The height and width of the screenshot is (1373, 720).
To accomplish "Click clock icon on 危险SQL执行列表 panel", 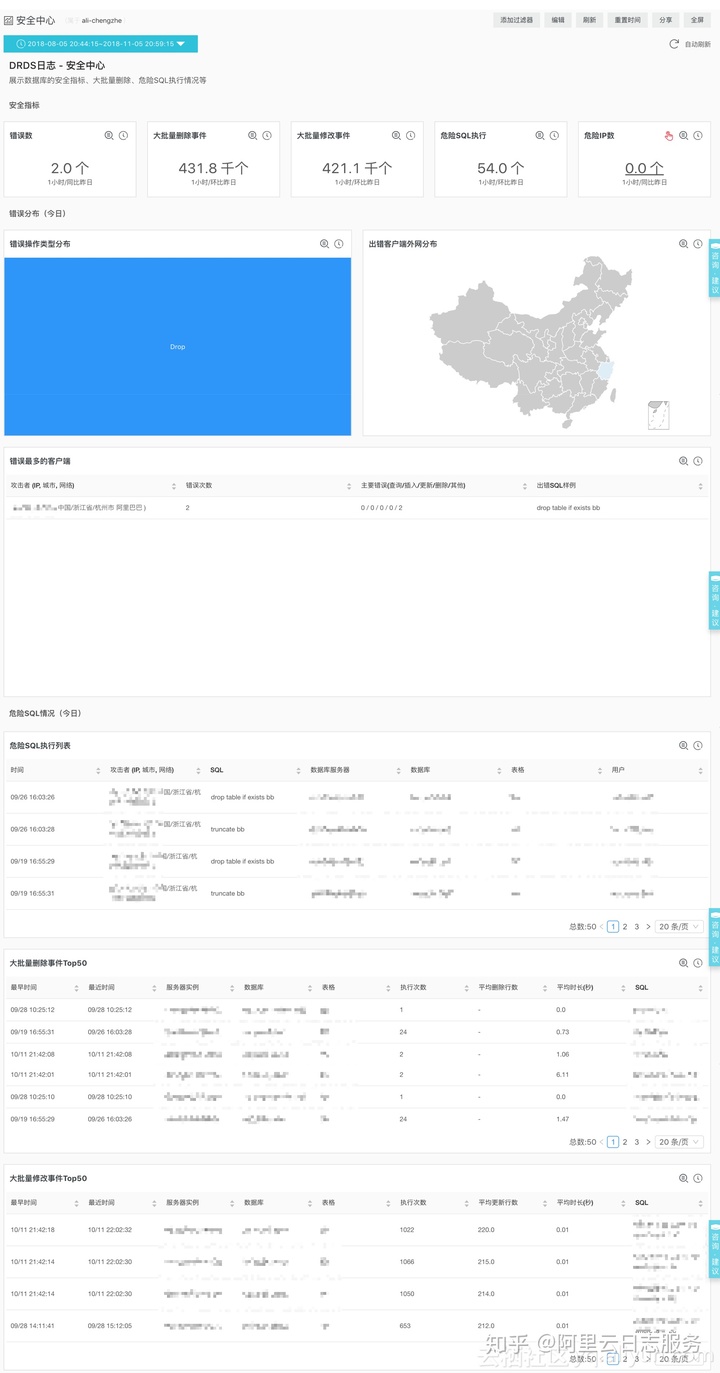I will coord(698,745).
